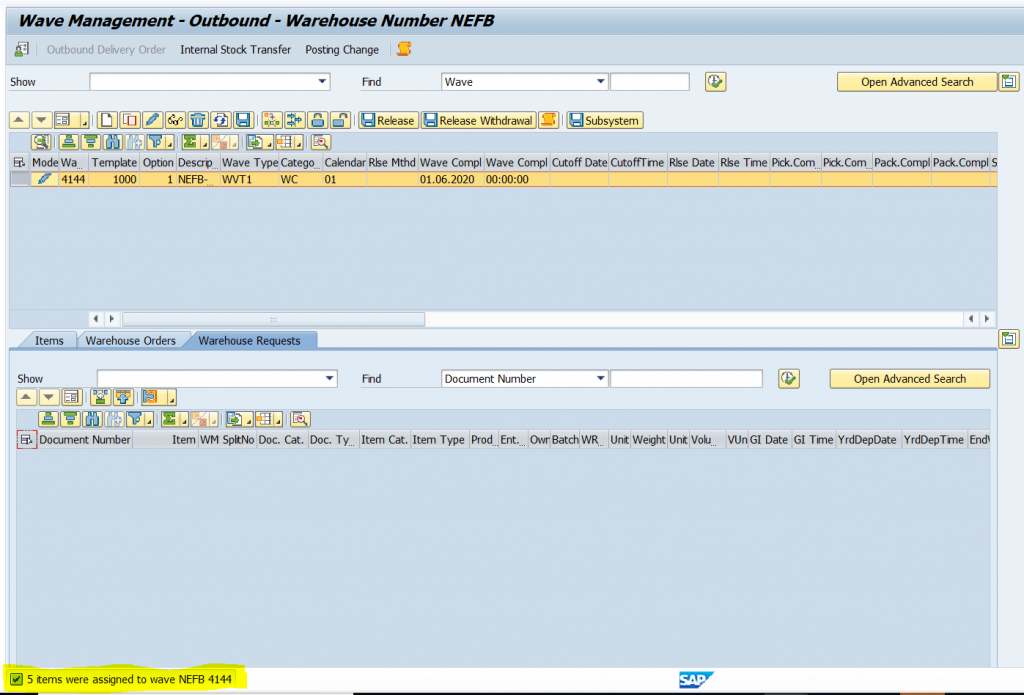The width and height of the screenshot is (1024, 695).
Task: Click the panel toggle icon right of the Warehouse Requests tab row
Action: pyautogui.click(x=1009, y=339)
